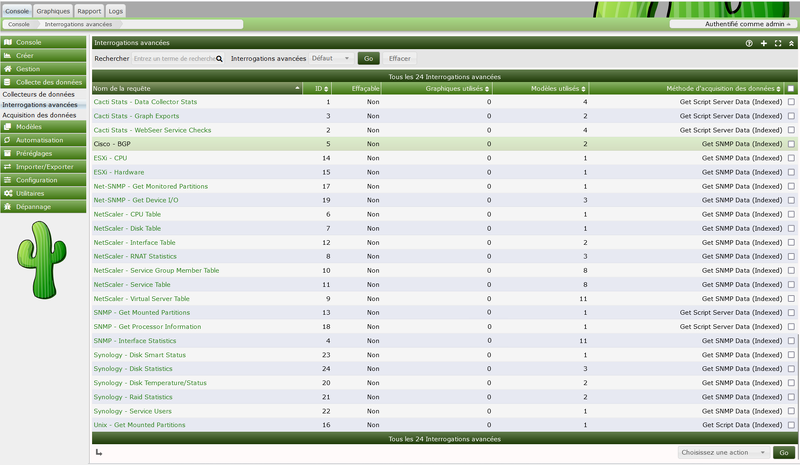Collapse Collecte des données sidebar section
The height and width of the screenshot is (465, 800).
[43, 82]
